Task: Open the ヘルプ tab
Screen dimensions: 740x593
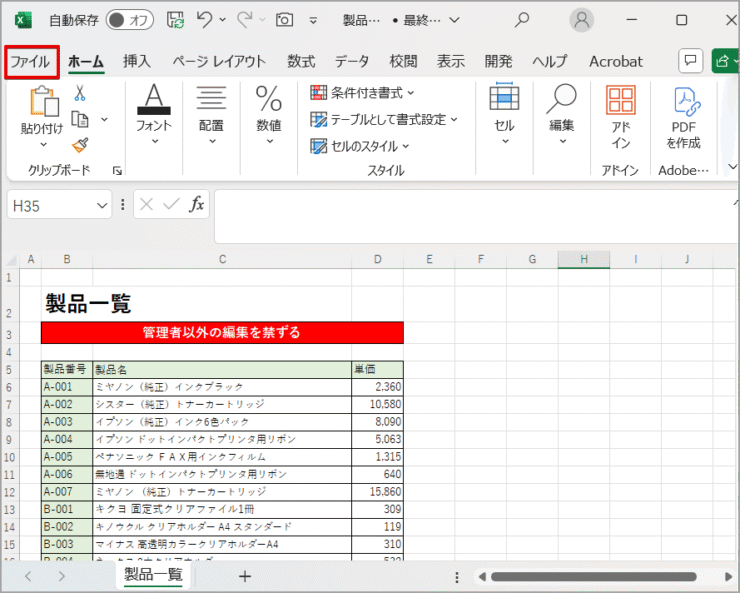Action: (550, 61)
